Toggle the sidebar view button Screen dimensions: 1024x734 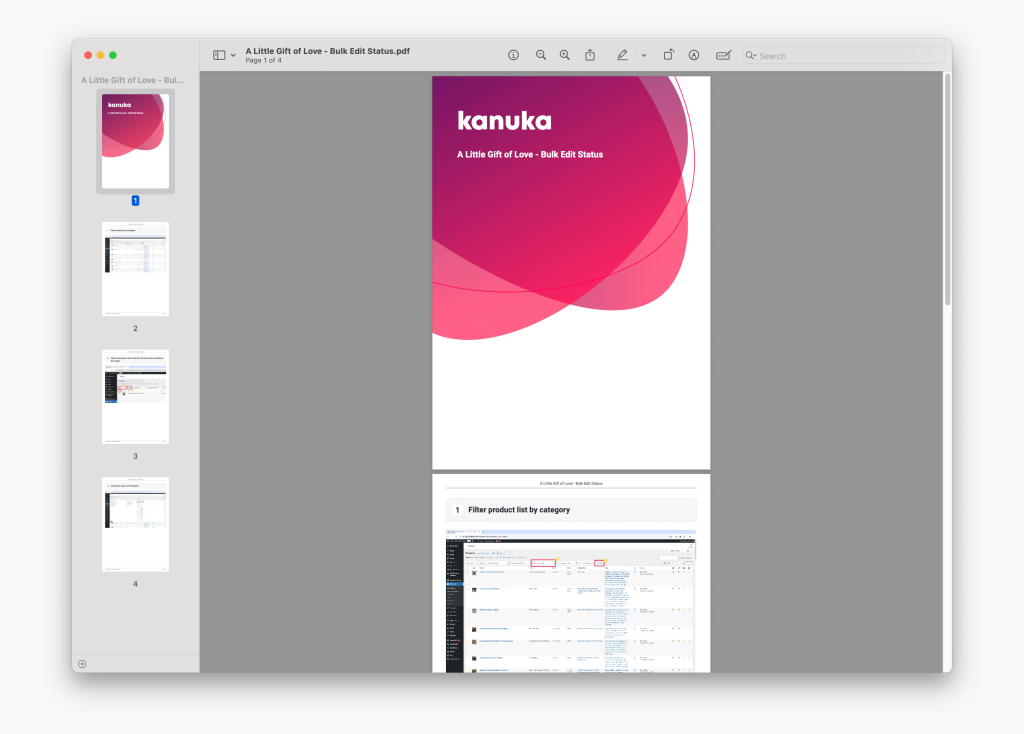pos(219,56)
